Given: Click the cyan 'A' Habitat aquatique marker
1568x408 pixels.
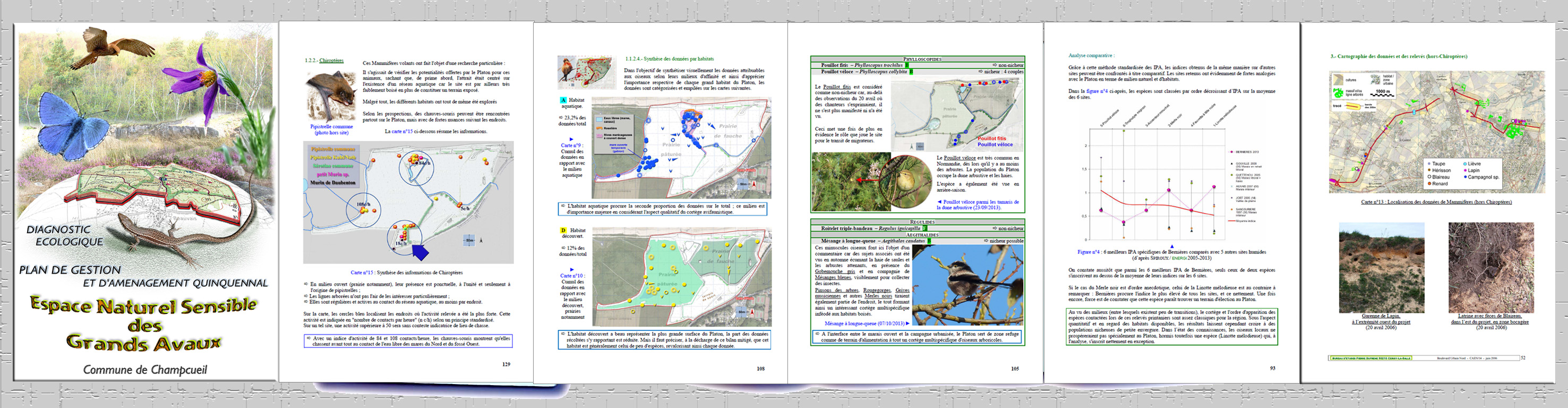Looking at the screenshot, I should 563,100.
